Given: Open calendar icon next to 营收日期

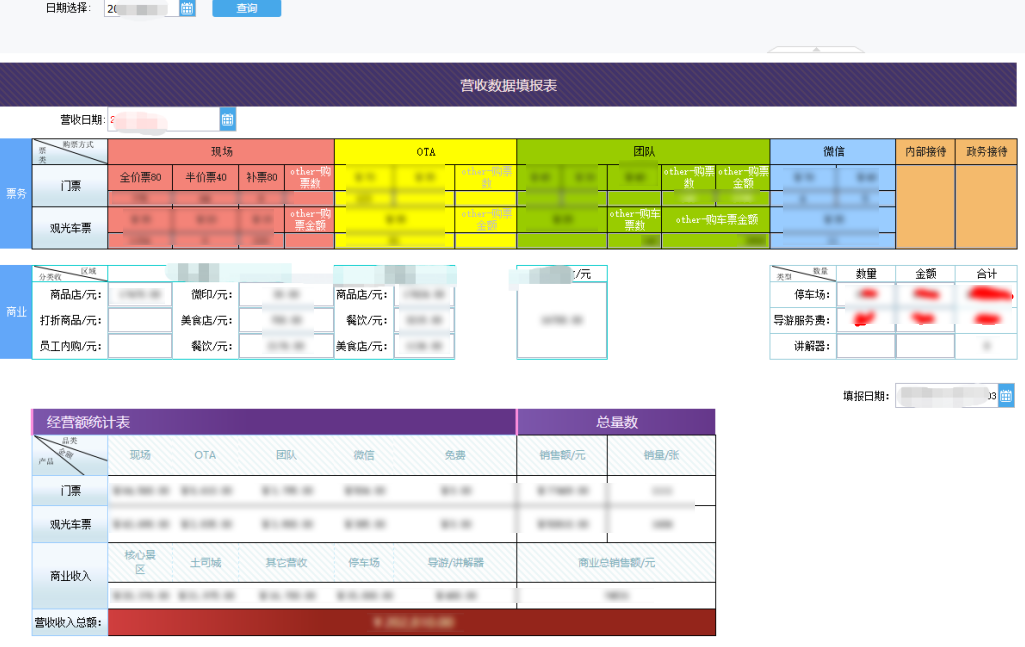Looking at the screenshot, I should (227, 120).
